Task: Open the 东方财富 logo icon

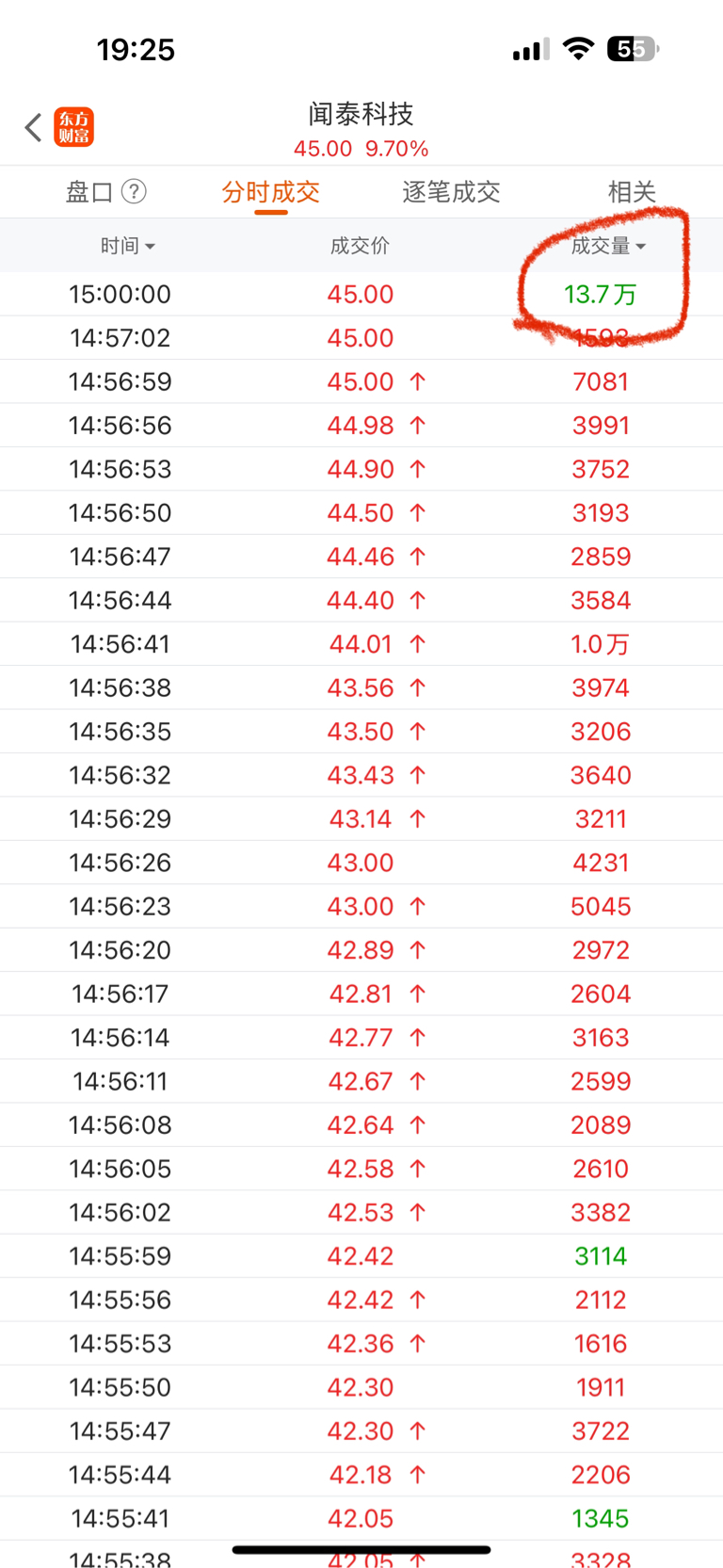Action: pos(74,127)
